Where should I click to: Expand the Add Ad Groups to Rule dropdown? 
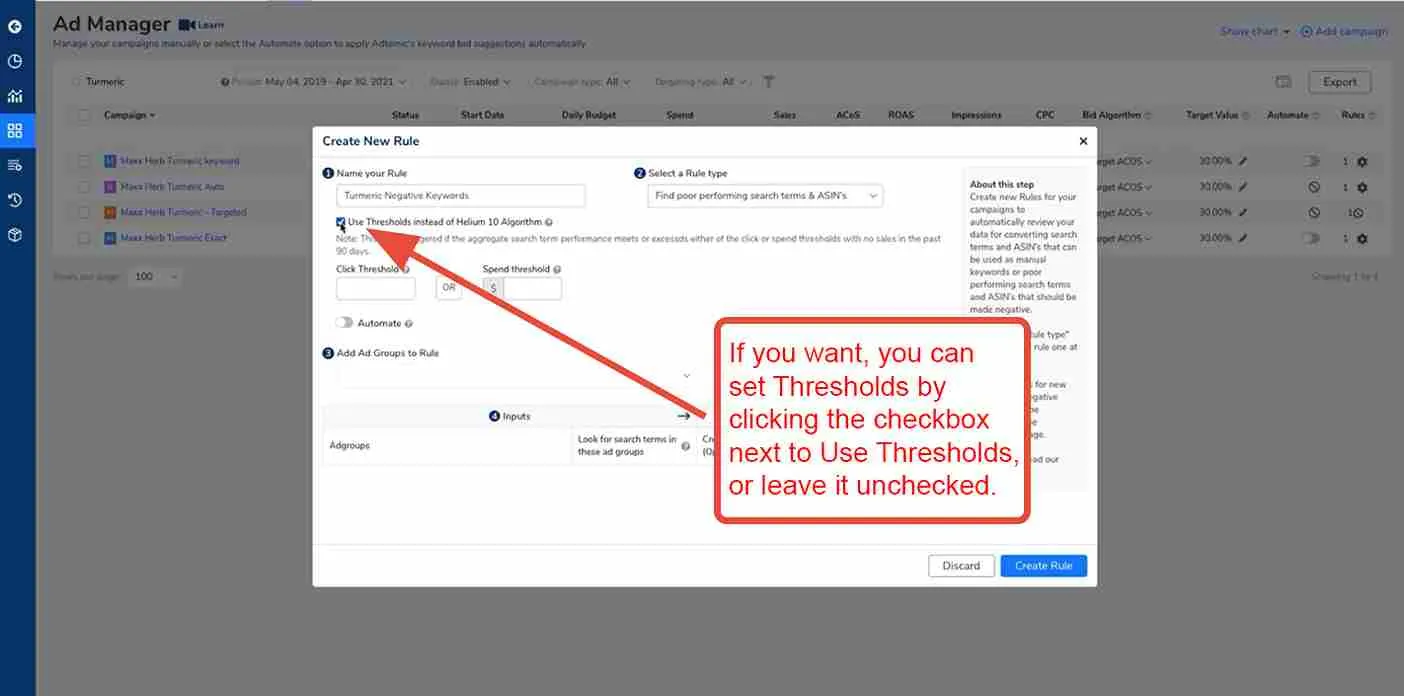(686, 375)
